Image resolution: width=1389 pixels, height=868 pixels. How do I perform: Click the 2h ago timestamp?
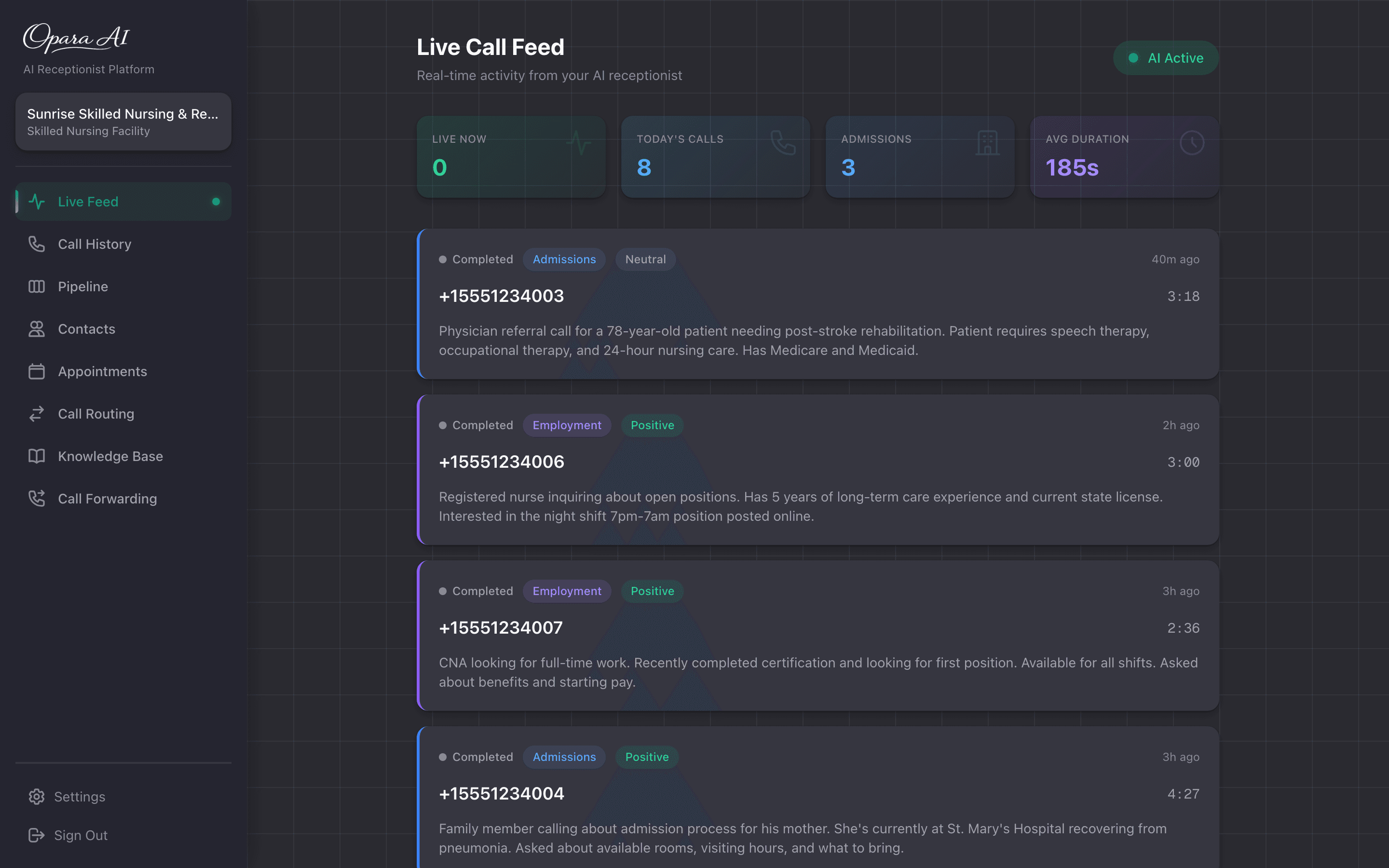pyautogui.click(x=1181, y=425)
